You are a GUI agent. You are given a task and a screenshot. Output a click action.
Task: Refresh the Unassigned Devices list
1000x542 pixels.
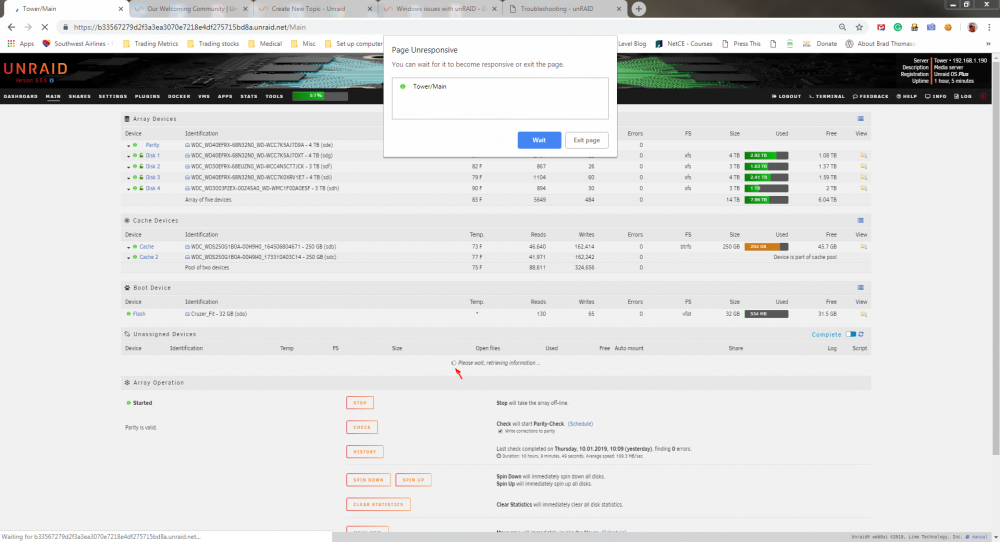(861, 334)
